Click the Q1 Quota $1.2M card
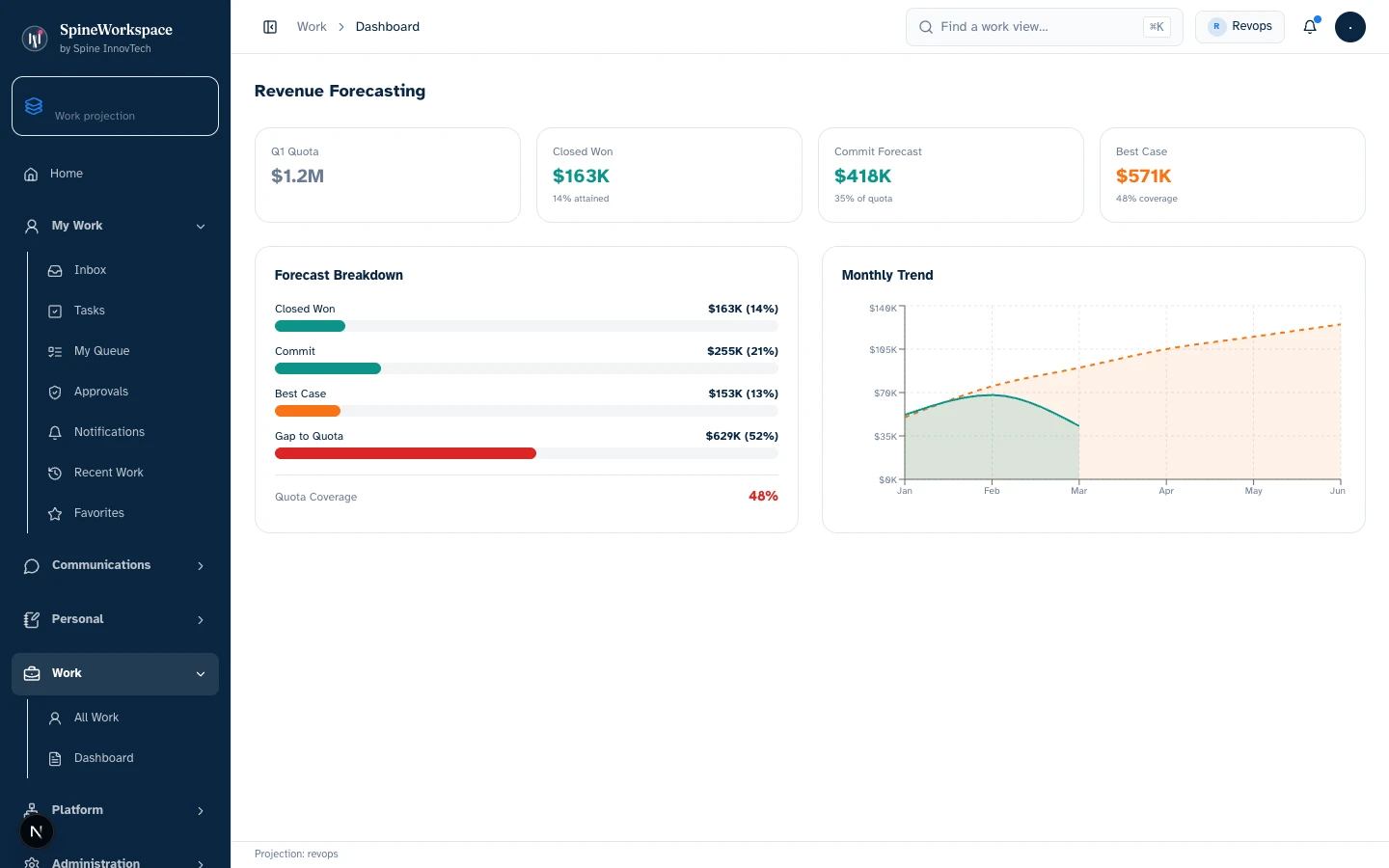 click(388, 176)
